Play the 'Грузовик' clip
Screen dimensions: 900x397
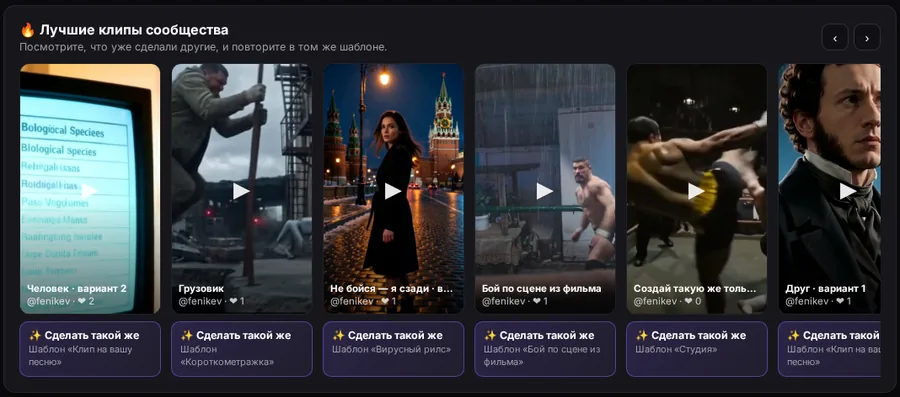pyautogui.click(x=241, y=191)
